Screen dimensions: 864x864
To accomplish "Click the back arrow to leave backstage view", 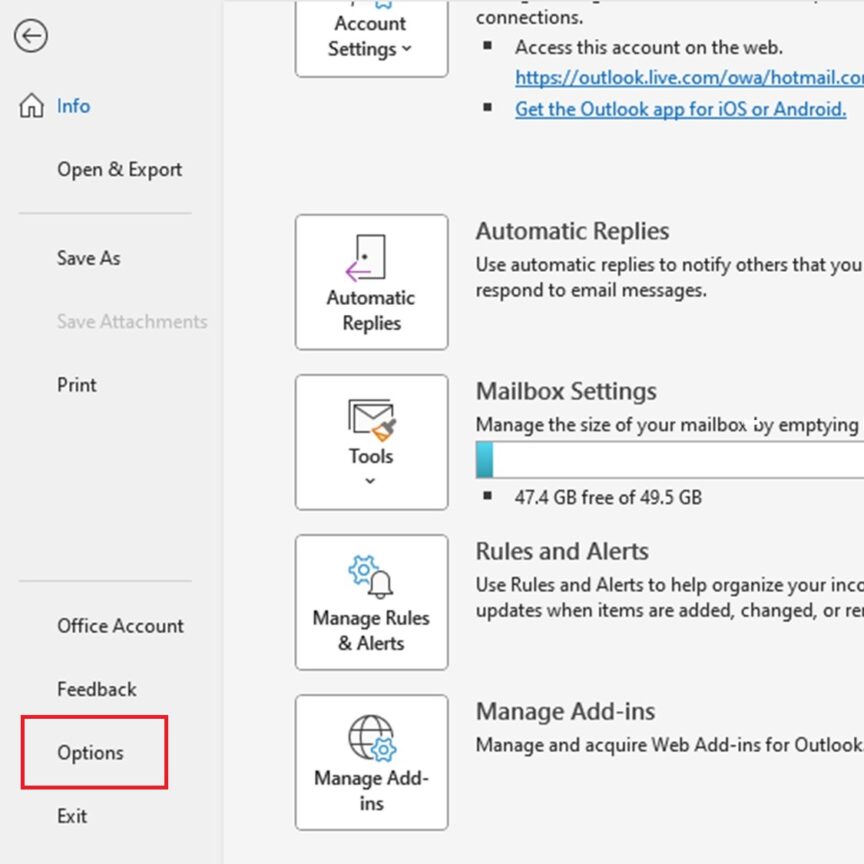I will coord(32,36).
